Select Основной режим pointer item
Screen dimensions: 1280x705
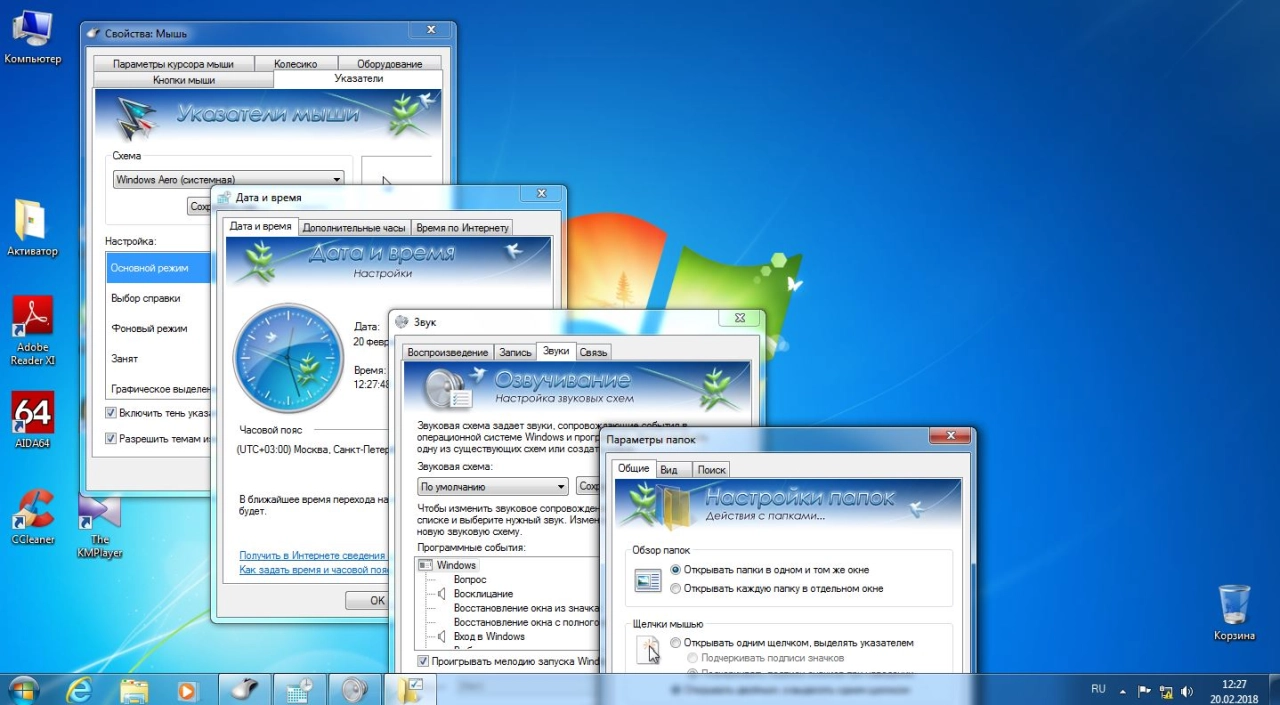pyautogui.click(x=158, y=268)
